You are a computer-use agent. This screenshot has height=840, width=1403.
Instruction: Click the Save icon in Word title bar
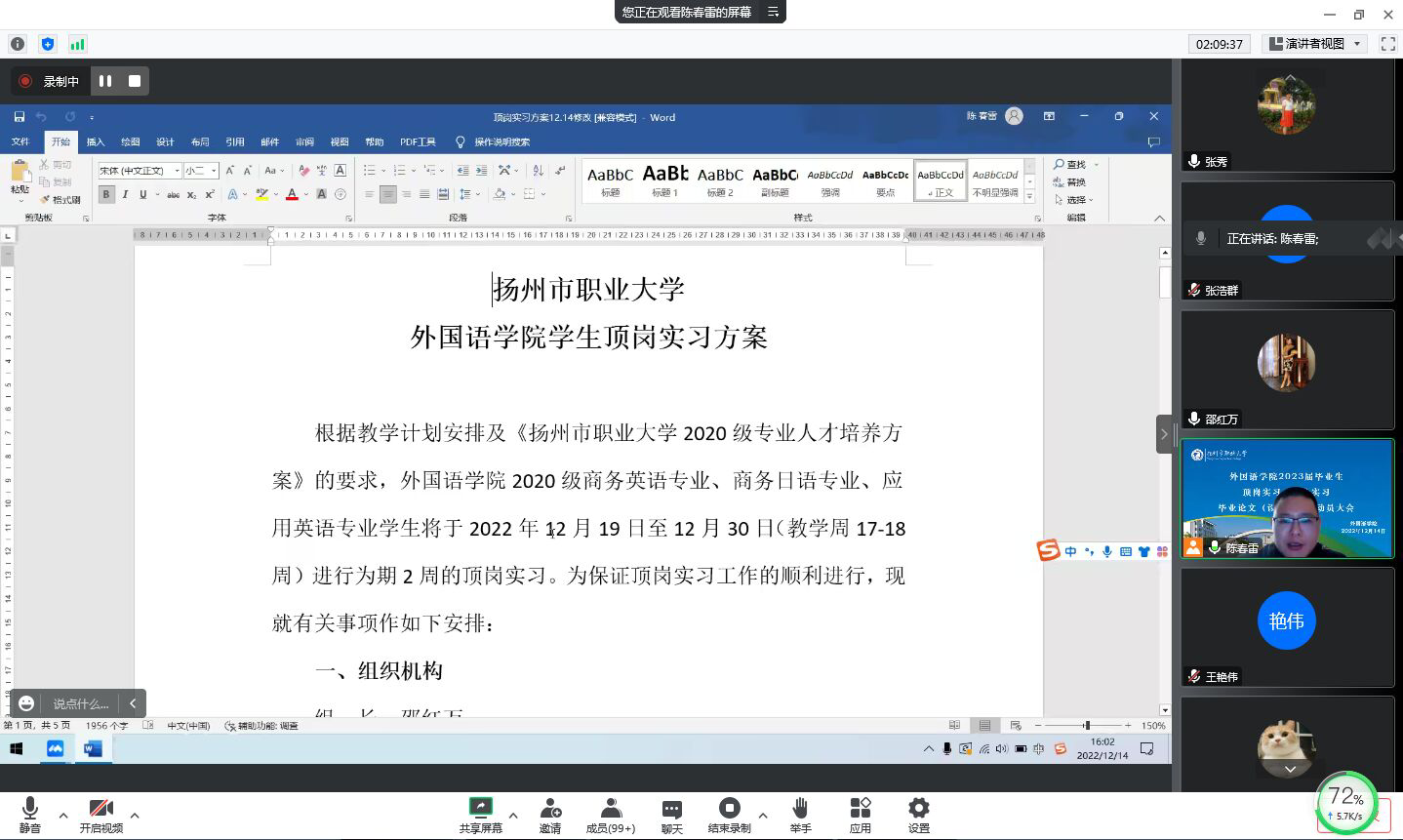[19, 117]
